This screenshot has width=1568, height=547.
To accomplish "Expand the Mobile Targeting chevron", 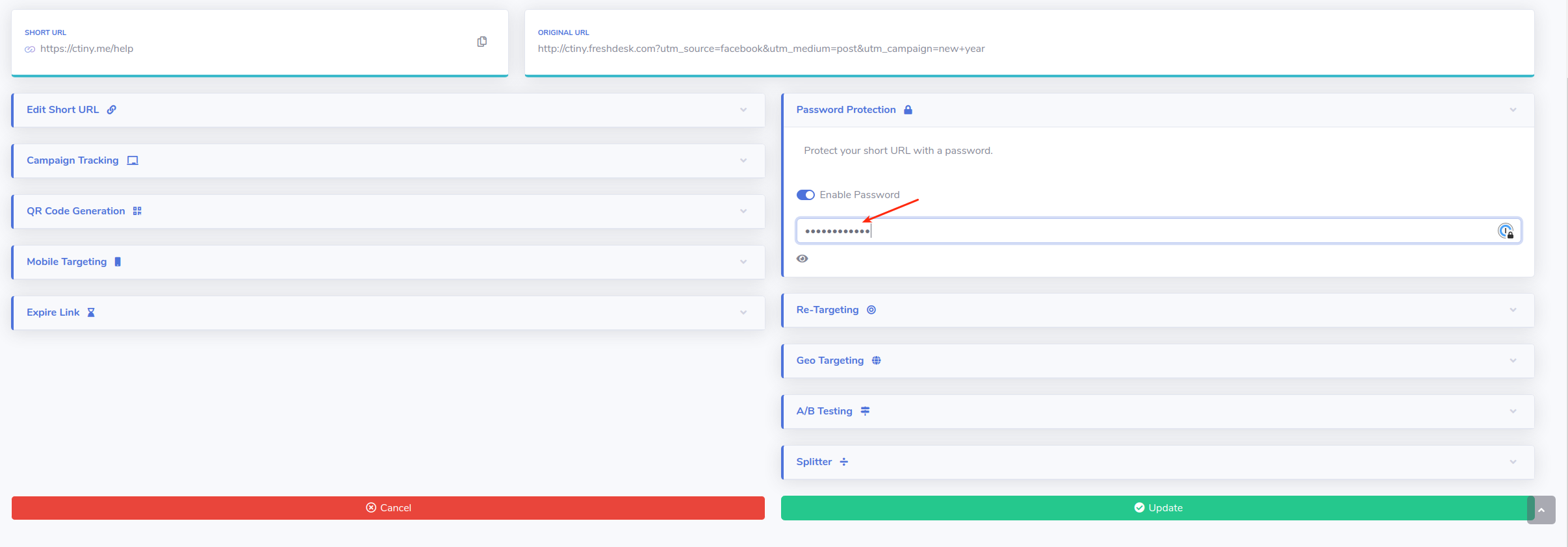I will [743, 262].
